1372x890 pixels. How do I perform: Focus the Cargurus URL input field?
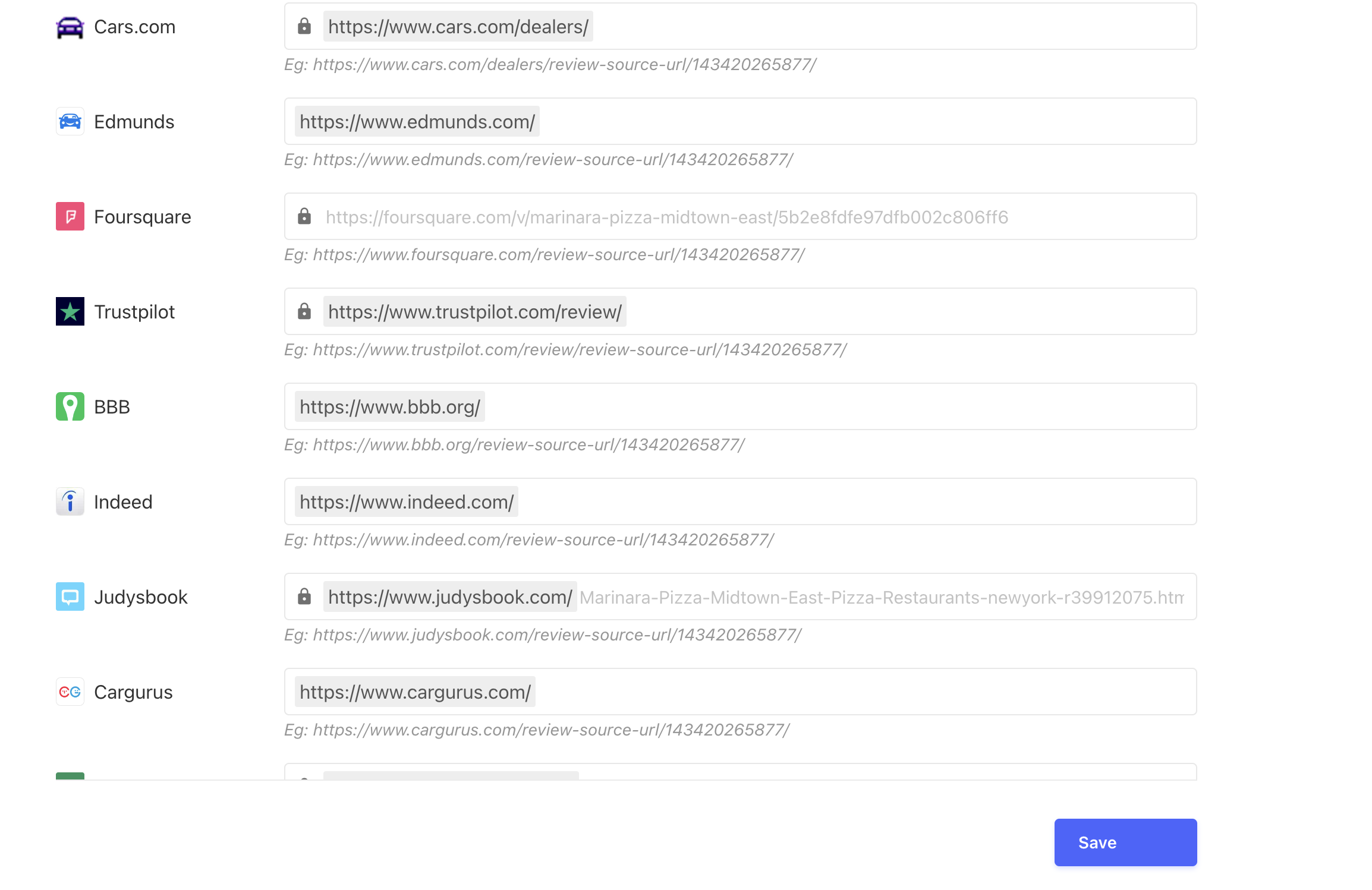click(740, 692)
